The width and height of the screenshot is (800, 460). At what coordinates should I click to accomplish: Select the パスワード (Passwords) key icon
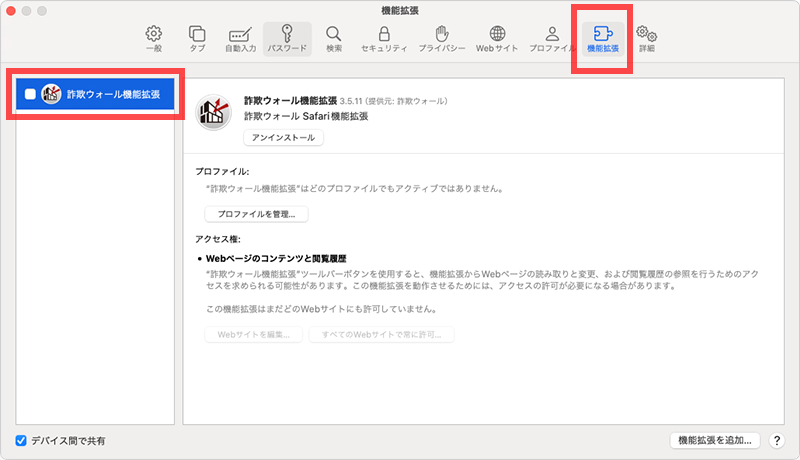[x=287, y=39]
